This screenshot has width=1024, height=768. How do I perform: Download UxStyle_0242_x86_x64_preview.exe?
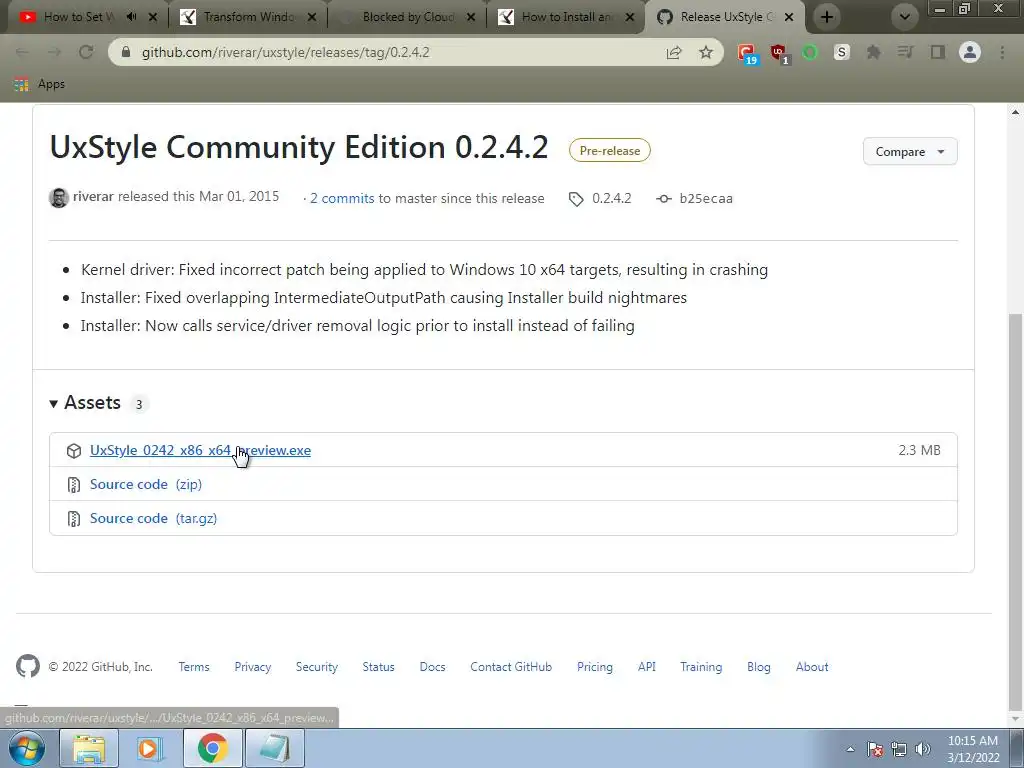click(200, 450)
